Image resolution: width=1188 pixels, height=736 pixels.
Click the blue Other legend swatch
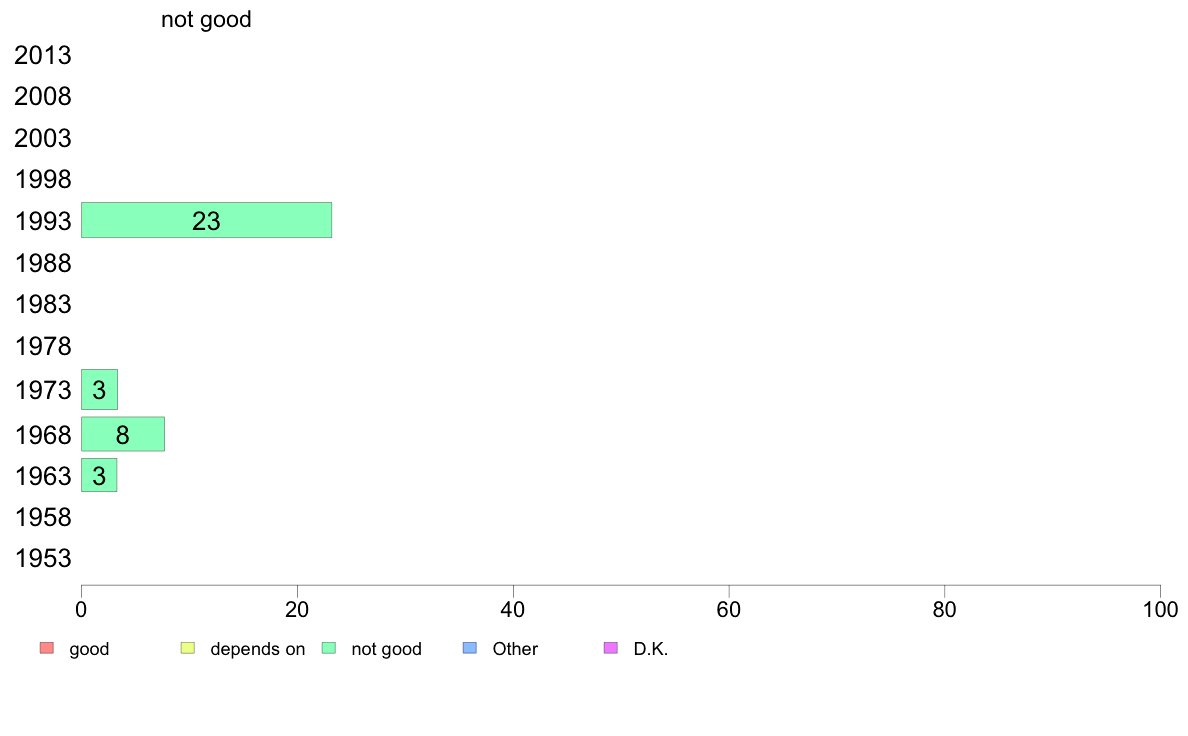tap(470, 648)
